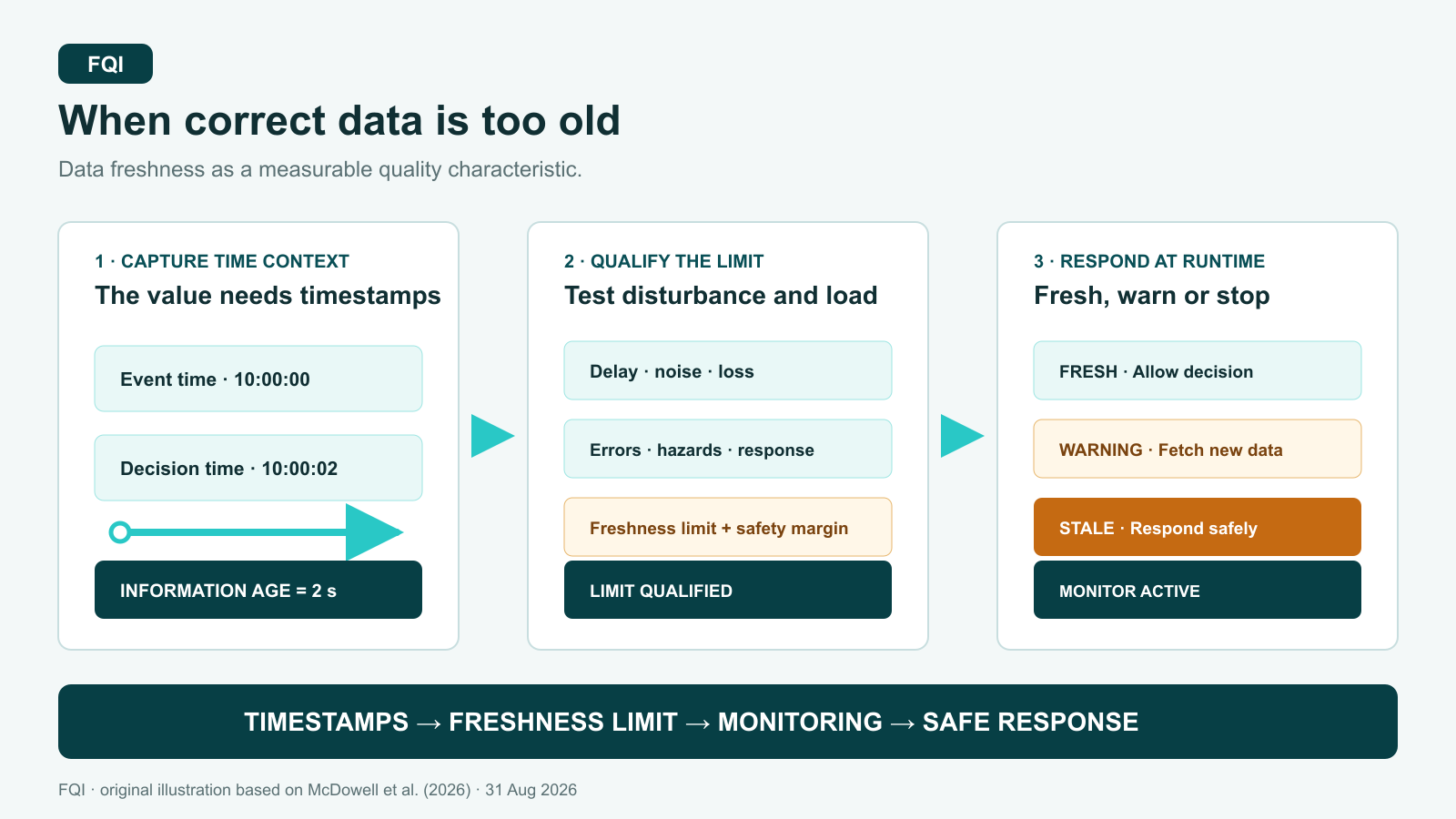The height and width of the screenshot is (819, 1456).
Task: Select the 'FRESH · Allow decision' box
Action: [x=1198, y=370]
